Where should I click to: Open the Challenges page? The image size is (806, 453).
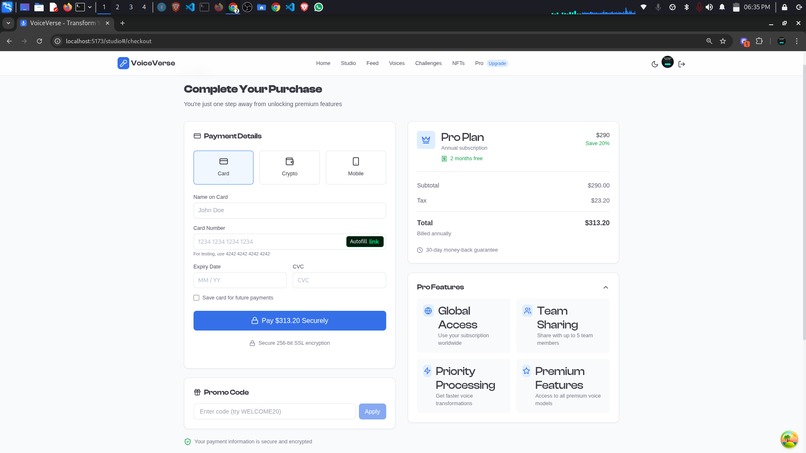point(428,63)
